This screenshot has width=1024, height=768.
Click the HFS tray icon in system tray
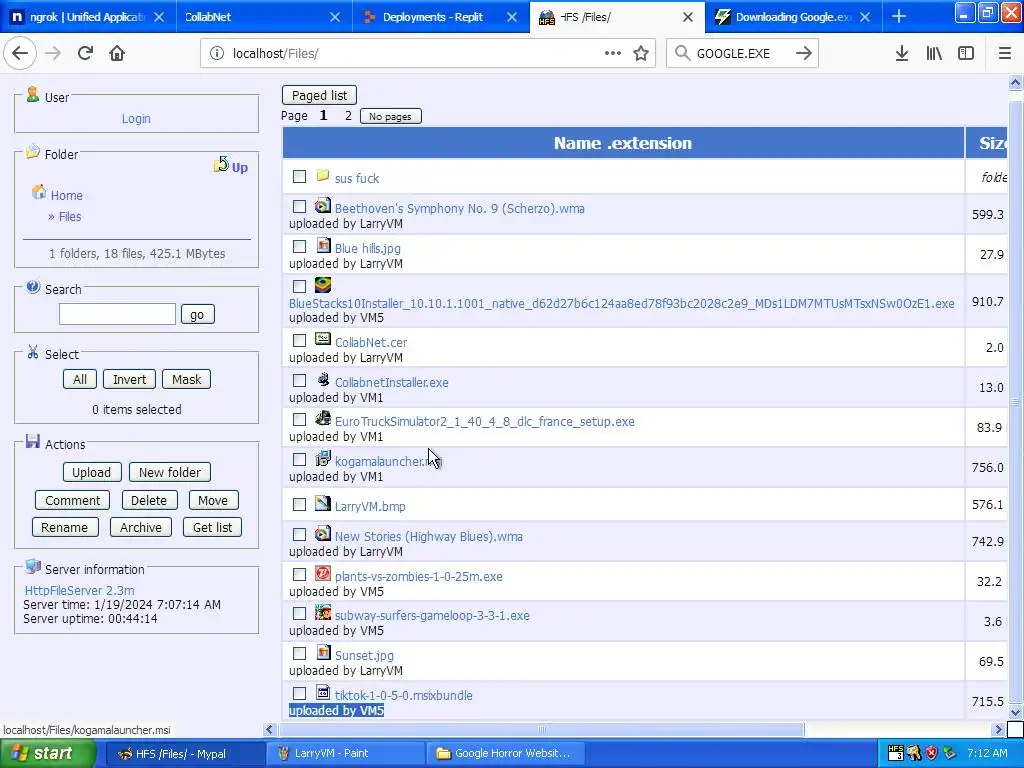(x=896, y=753)
